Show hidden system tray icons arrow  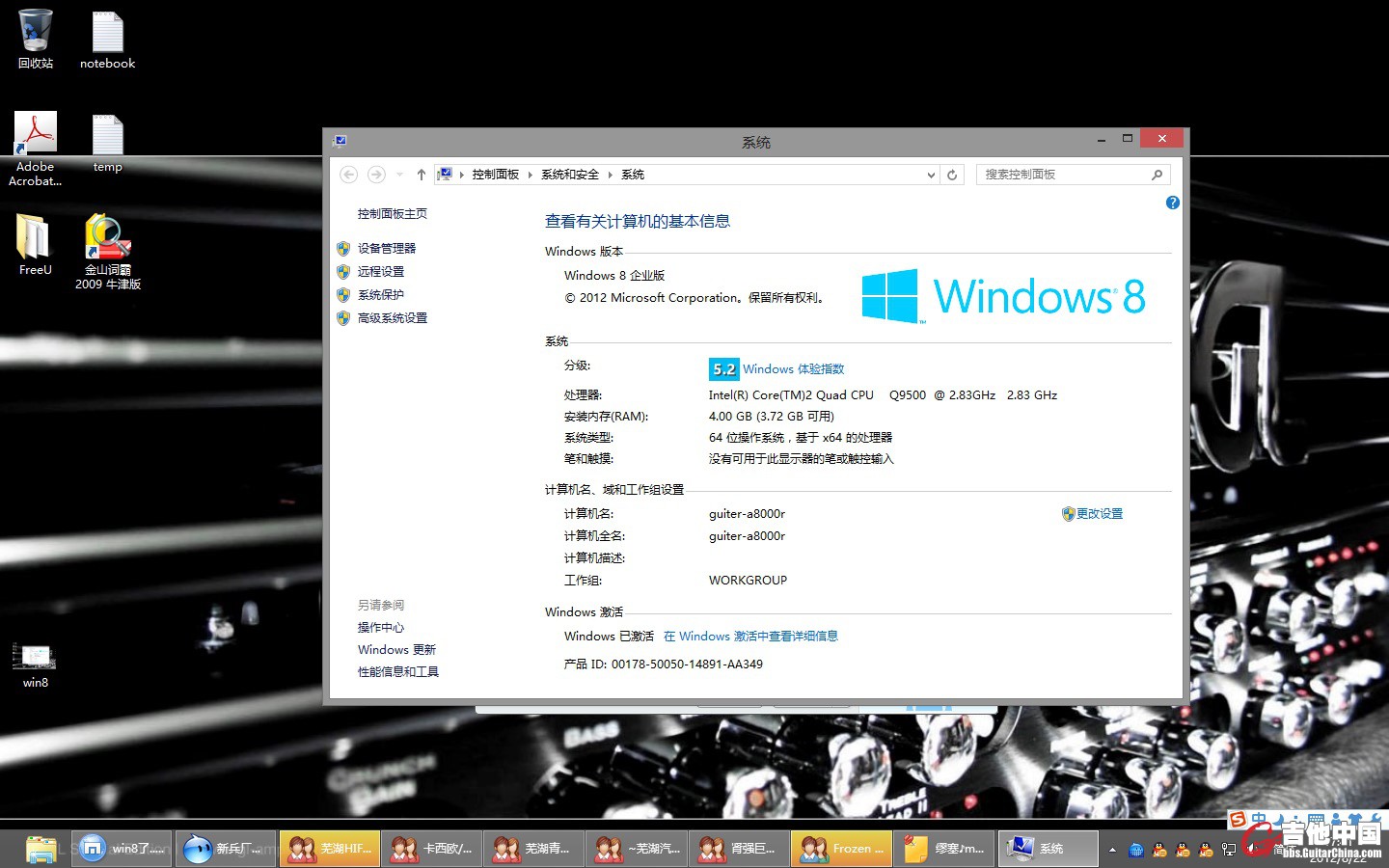[1112, 850]
